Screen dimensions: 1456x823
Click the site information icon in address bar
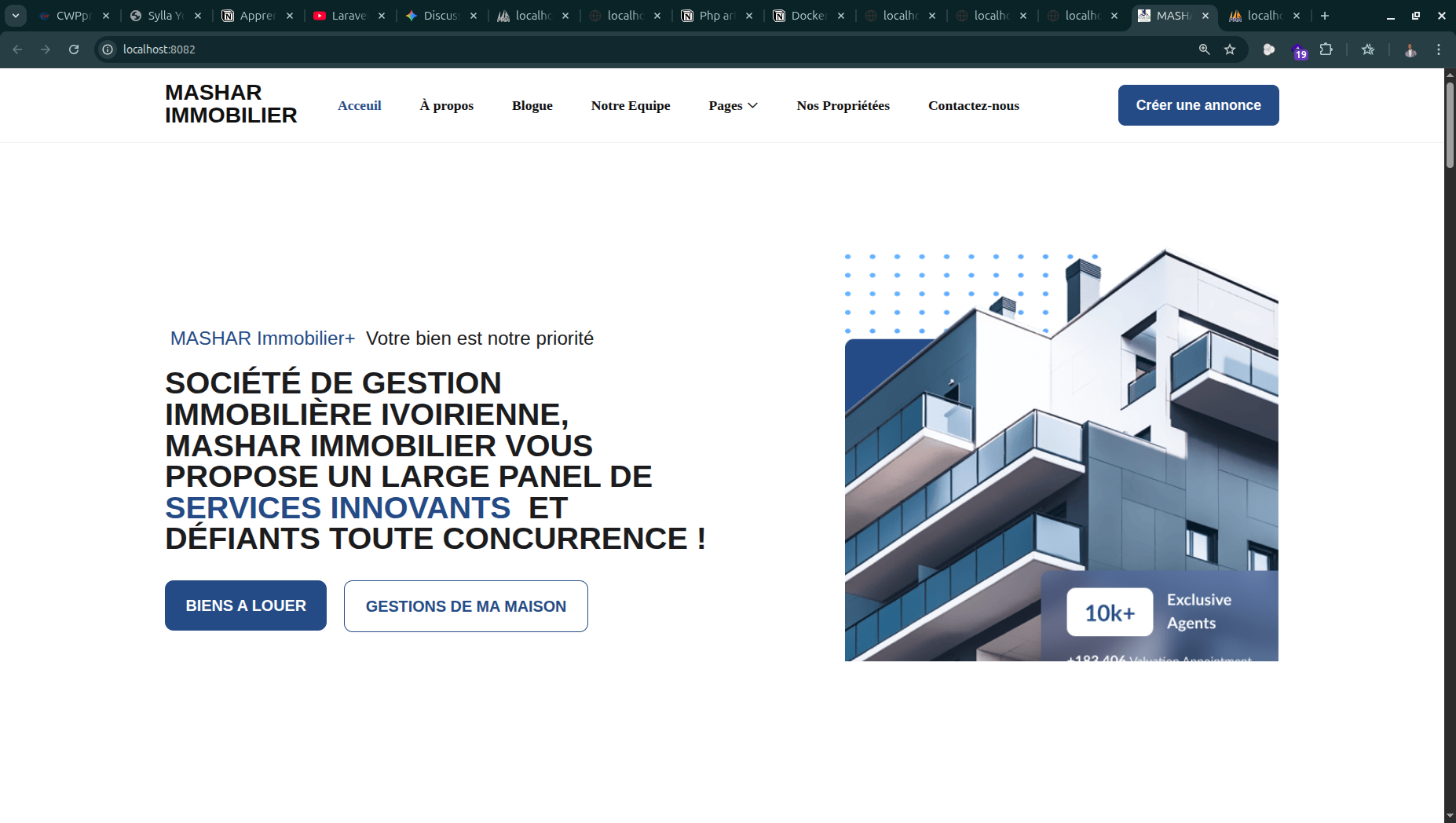[x=108, y=49]
